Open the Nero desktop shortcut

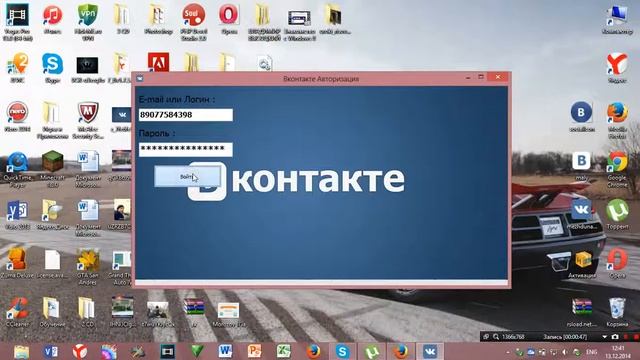pyautogui.click(x=17, y=117)
